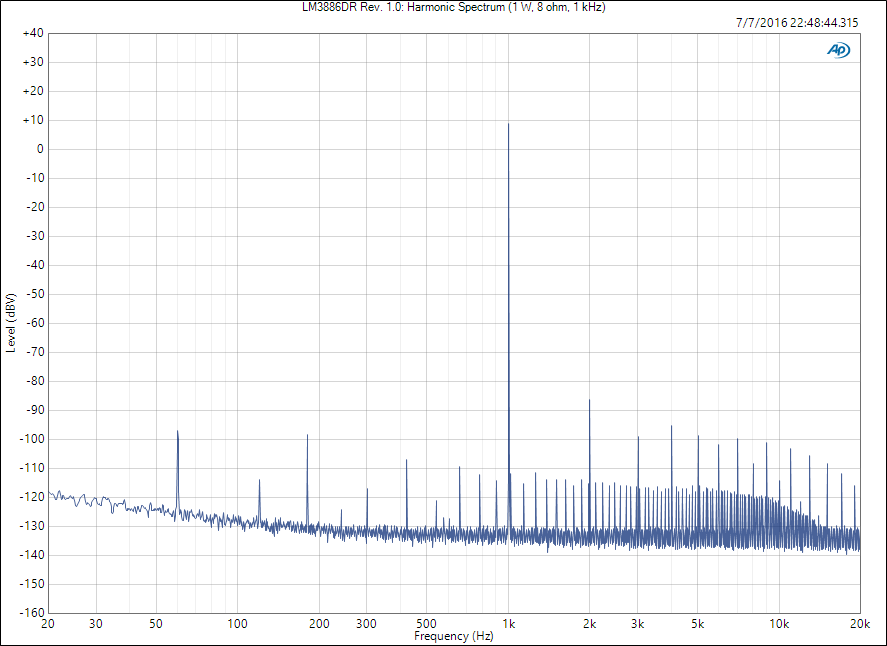Click the '50' frequency axis label

156,624
